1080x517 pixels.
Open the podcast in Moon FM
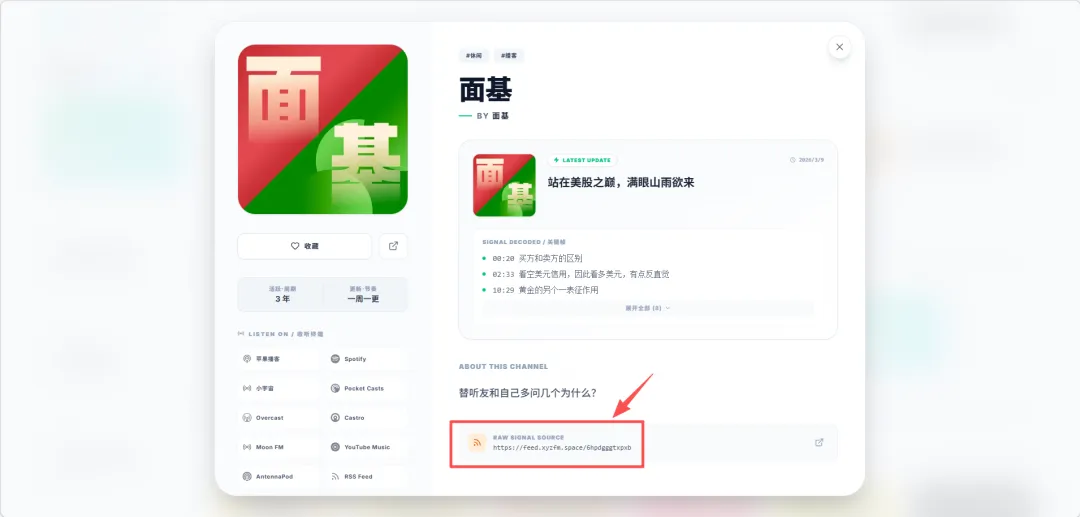point(279,447)
